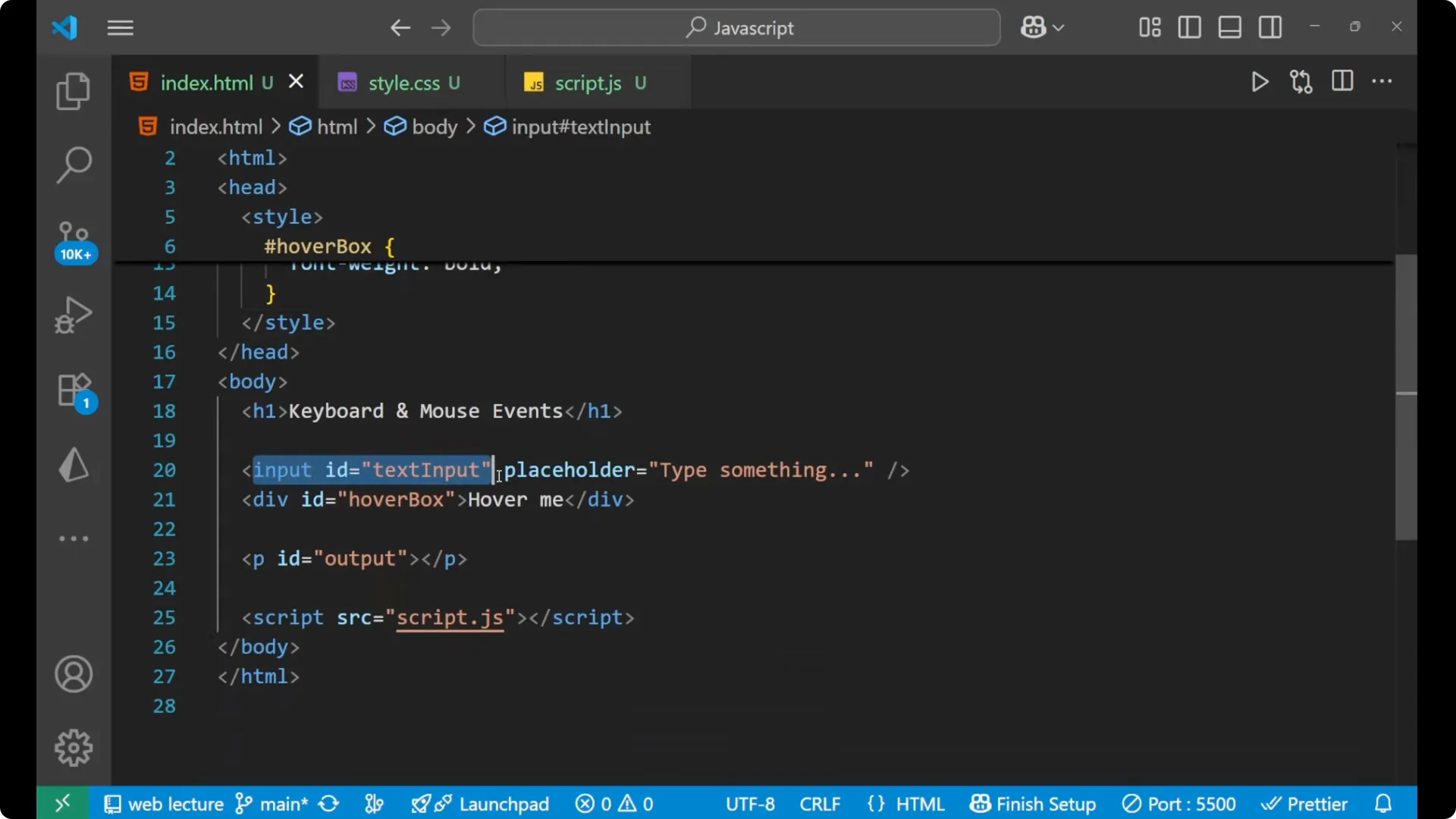Open the Search panel
This screenshot has height=819, width=1456.
pyautogui.click(x=73, y=165)
